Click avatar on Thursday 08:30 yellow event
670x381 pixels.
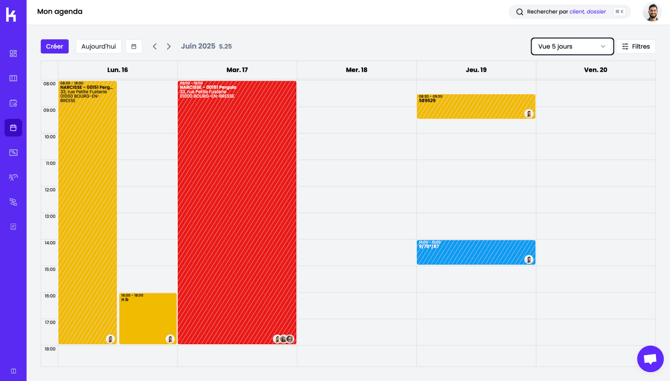(529, 114)
